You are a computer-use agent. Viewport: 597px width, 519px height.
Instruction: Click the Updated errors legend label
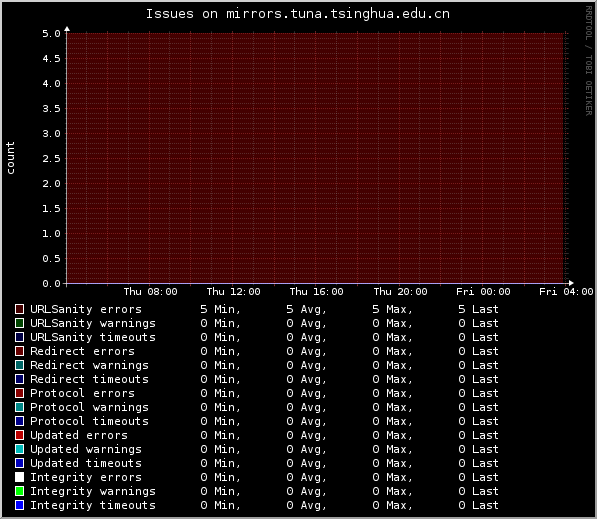coord(79,435)
